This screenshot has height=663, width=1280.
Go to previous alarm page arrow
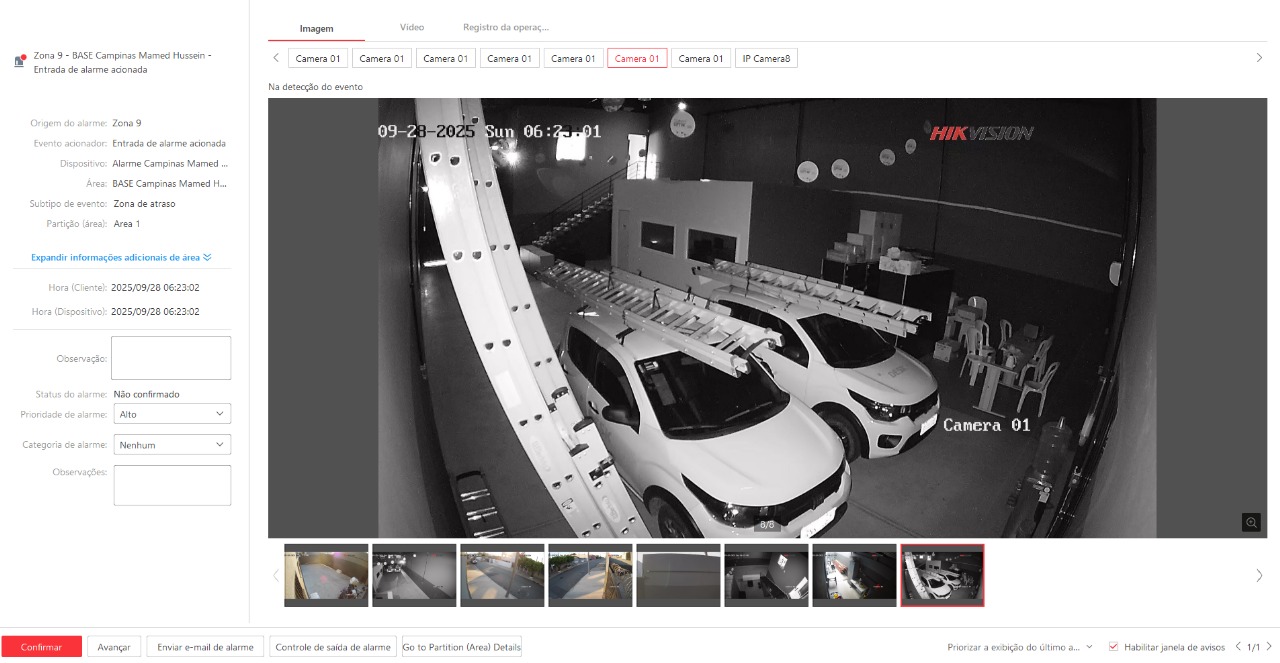coord(1238,647)
